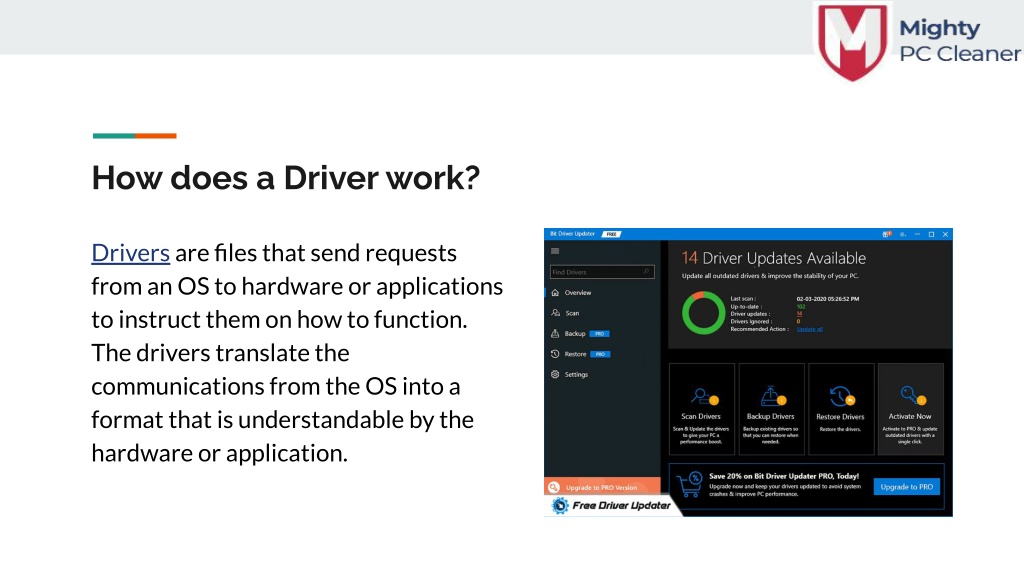Click the Update all link

pos(810,329)
